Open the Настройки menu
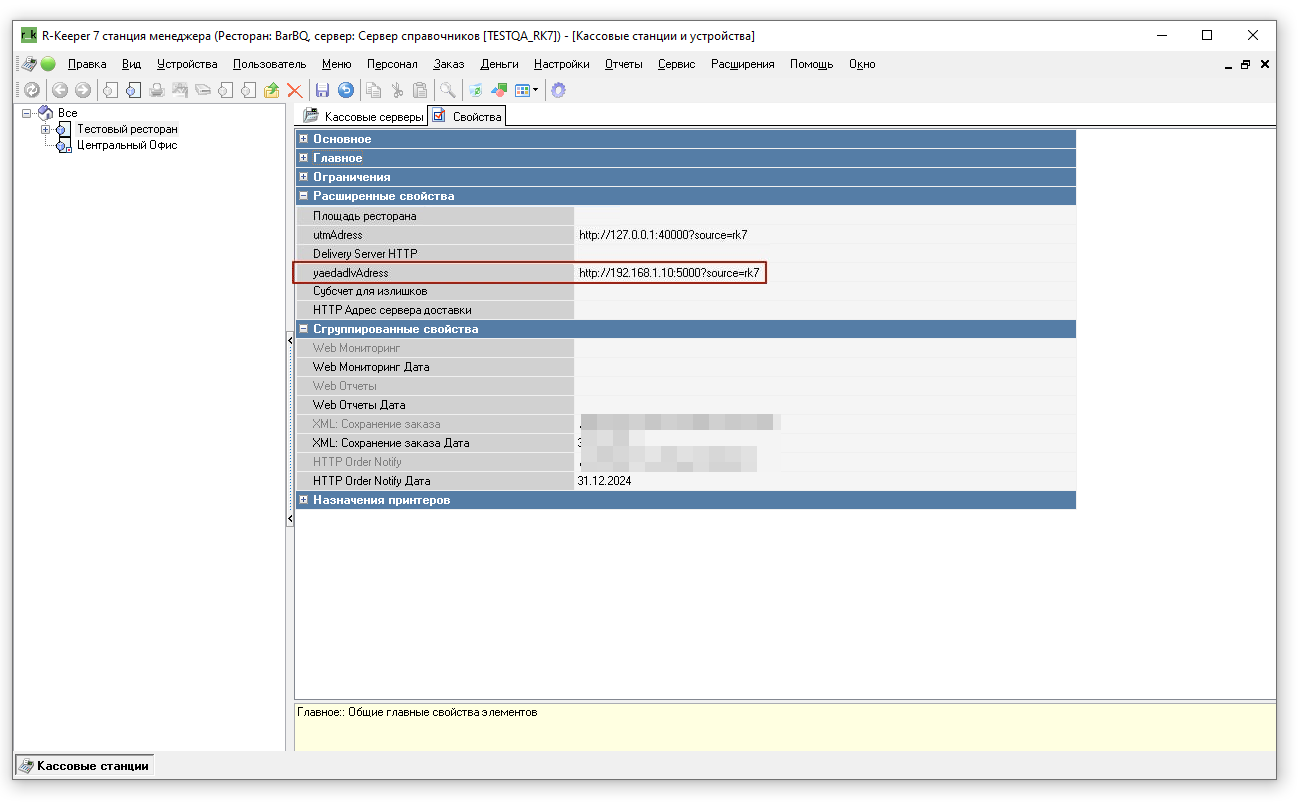The width and height of the screenshot is (1300, 808). [x=561, y=64]
